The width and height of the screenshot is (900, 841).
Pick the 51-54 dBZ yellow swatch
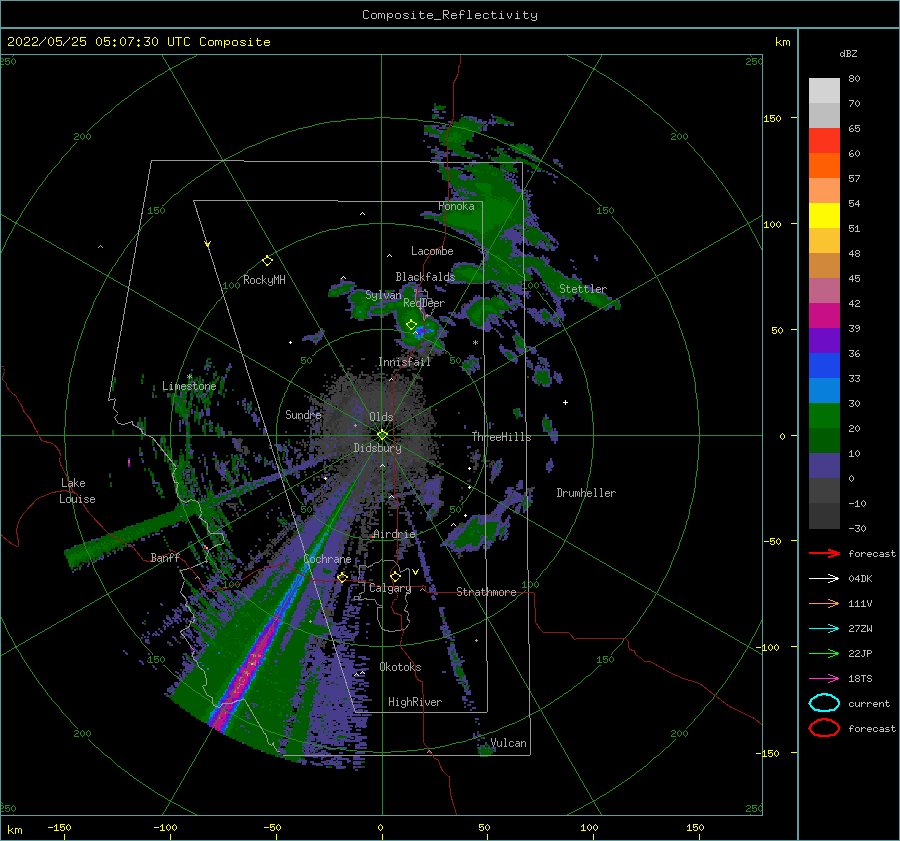click(824, 215)
